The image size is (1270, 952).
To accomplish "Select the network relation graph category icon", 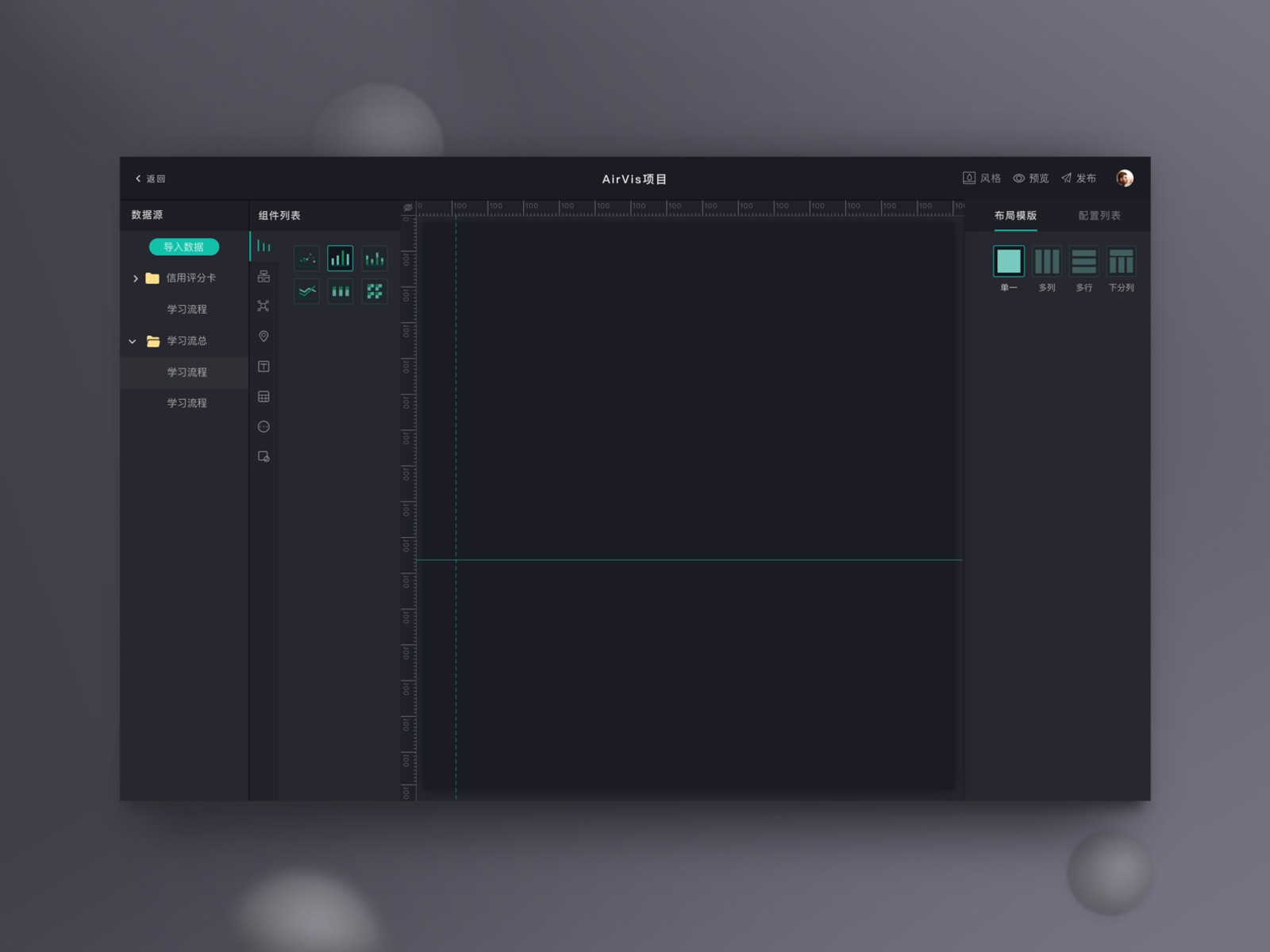I will pyautogui.click(x=264, y=306).
